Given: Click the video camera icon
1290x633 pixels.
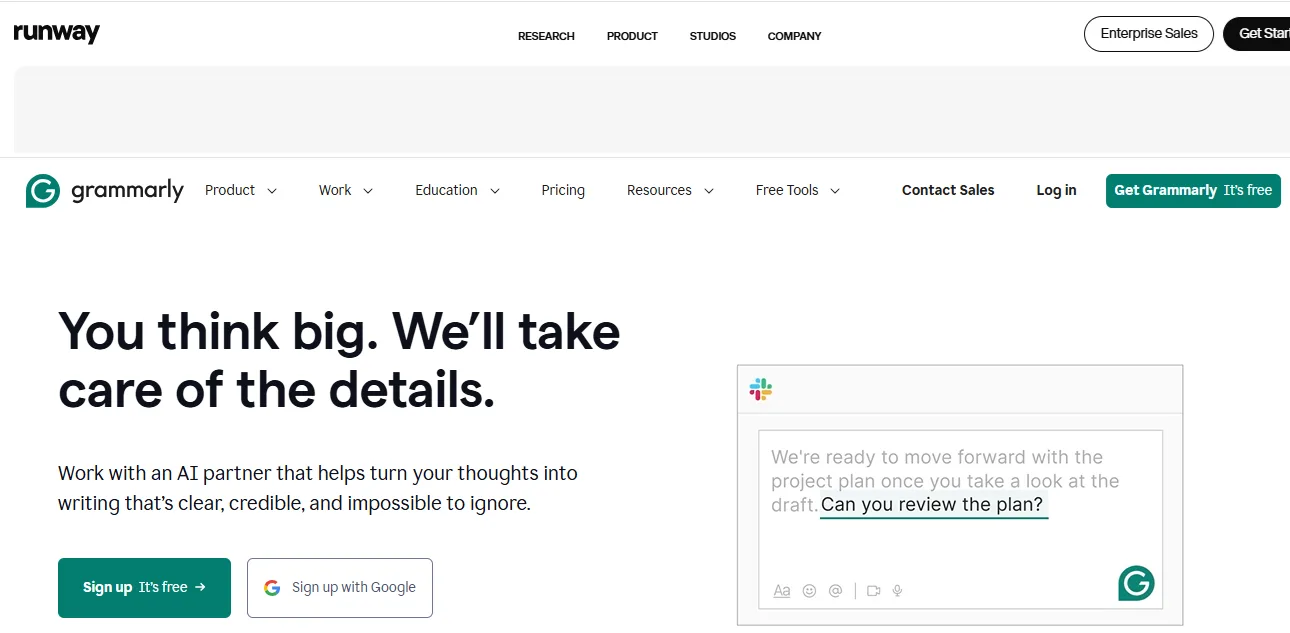Looking at the screenshot, I should (873, 590).
